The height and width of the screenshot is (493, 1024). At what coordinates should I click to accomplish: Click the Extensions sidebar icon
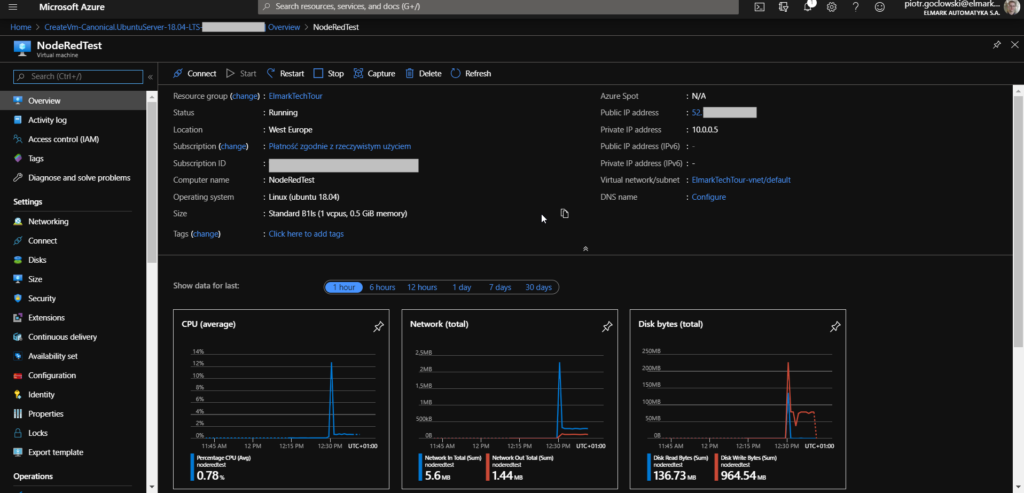(18, 318)
